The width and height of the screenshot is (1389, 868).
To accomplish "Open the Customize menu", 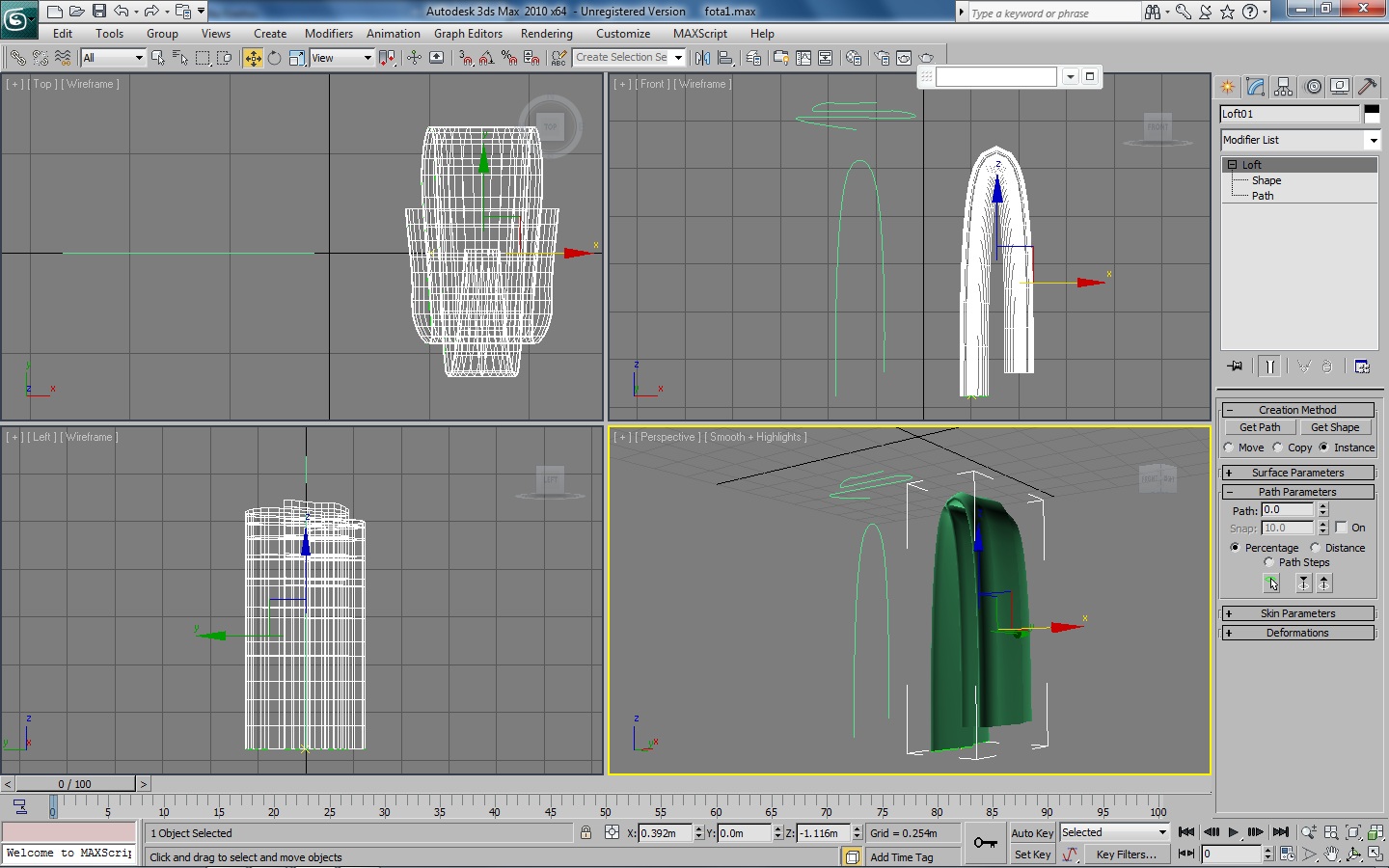I will pos(623,34).
